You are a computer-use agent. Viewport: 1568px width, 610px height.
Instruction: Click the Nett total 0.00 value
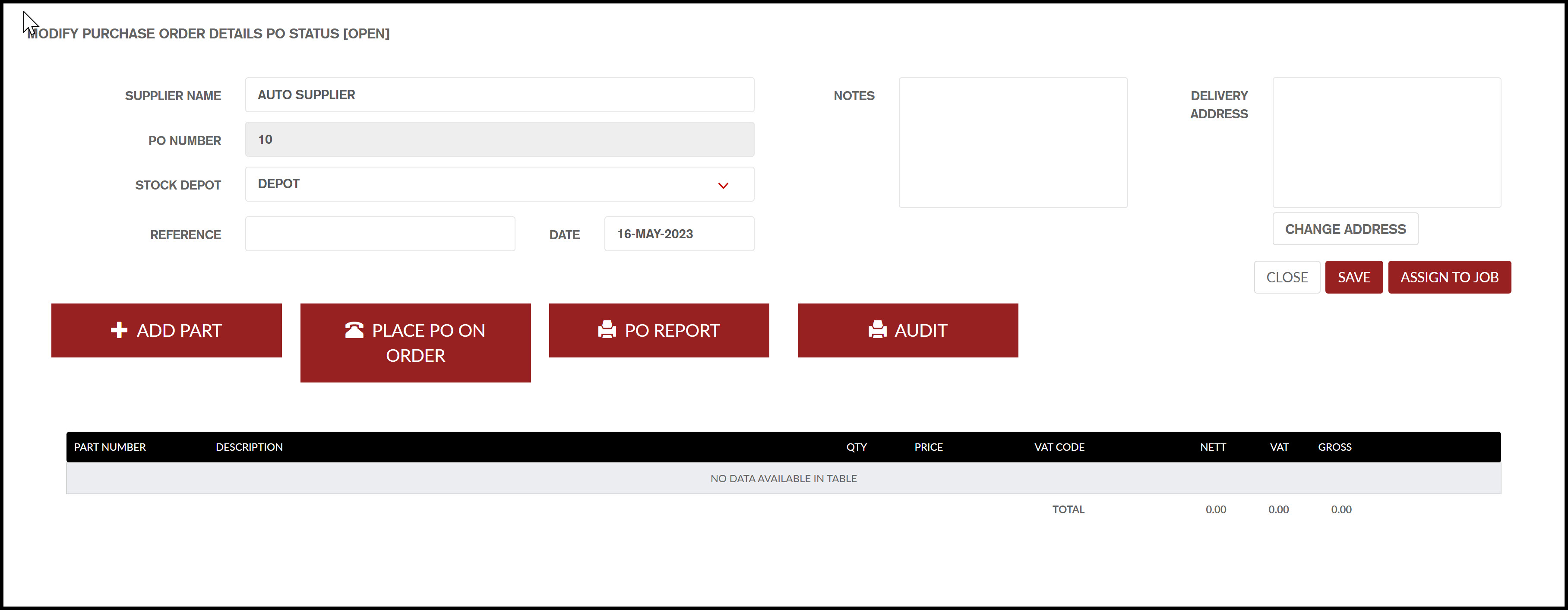1216,509
